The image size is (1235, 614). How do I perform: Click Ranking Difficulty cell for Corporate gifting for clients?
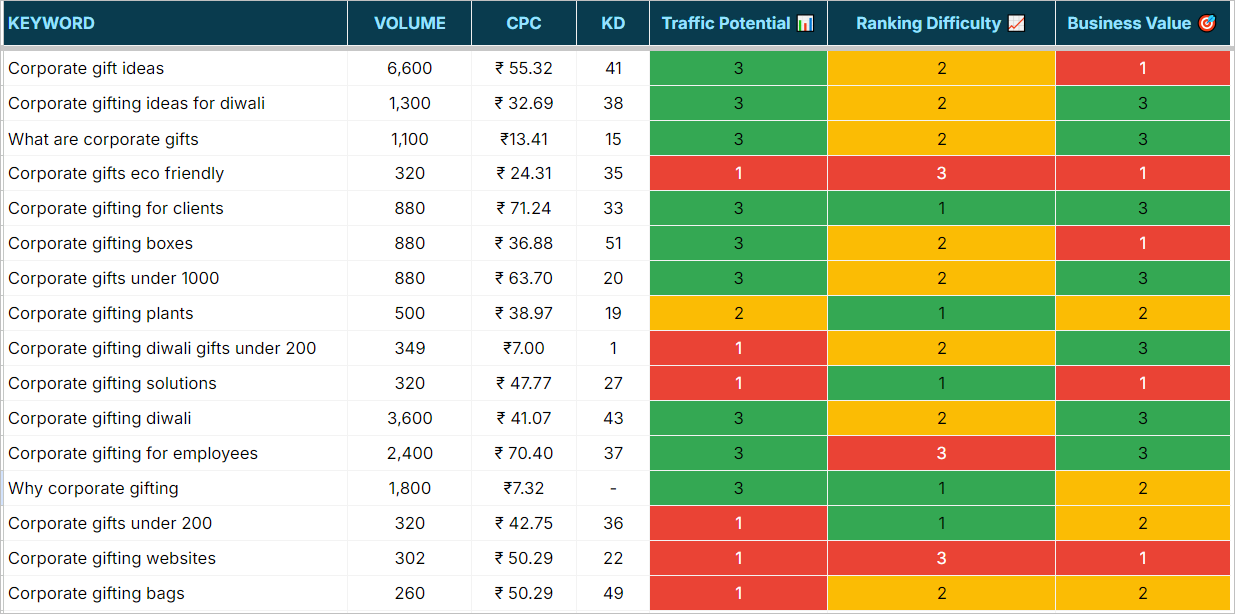[x=941, y=208]
